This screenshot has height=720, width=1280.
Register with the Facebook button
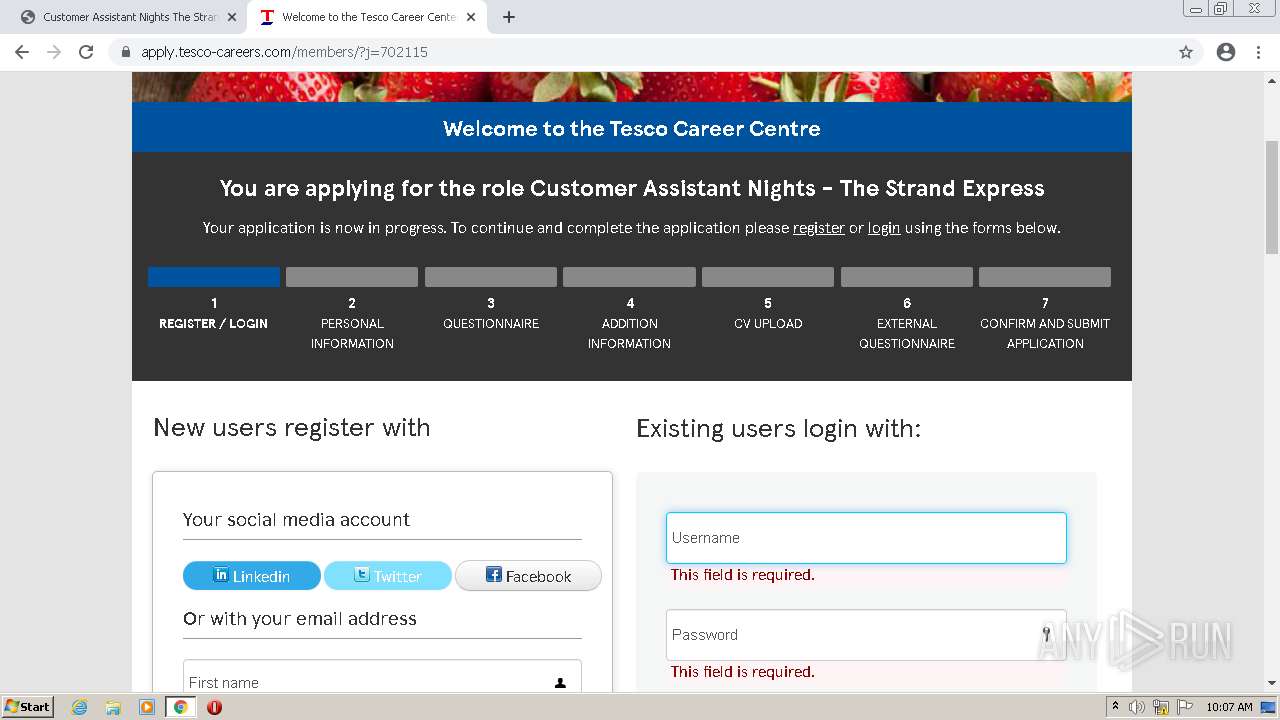click(x=528, y=576)
